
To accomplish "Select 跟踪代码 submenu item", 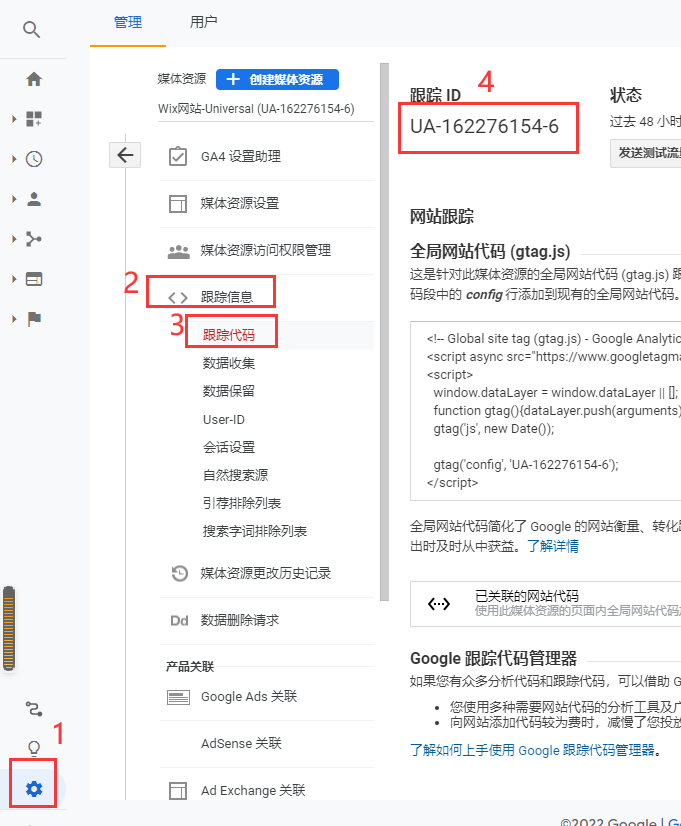I will [x=229, y=335].
